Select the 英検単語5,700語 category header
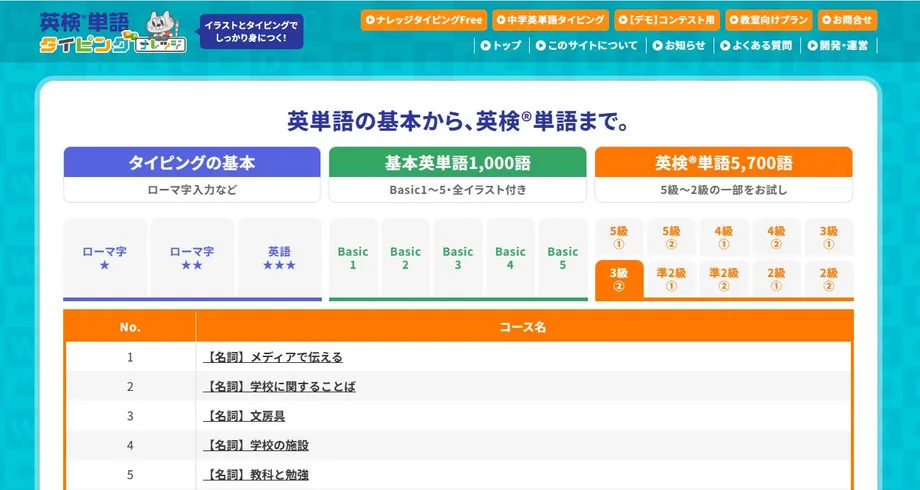Viewport: 920px width, 490px height. (x=723, y=163)
